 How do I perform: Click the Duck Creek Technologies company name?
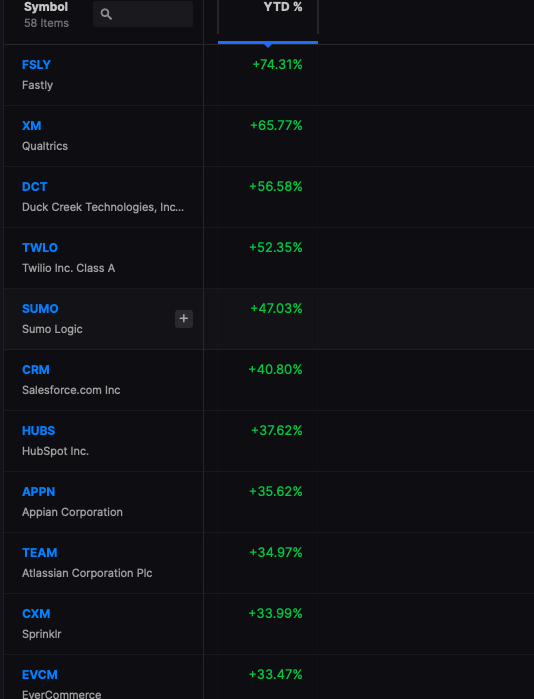tap(103, 207)
